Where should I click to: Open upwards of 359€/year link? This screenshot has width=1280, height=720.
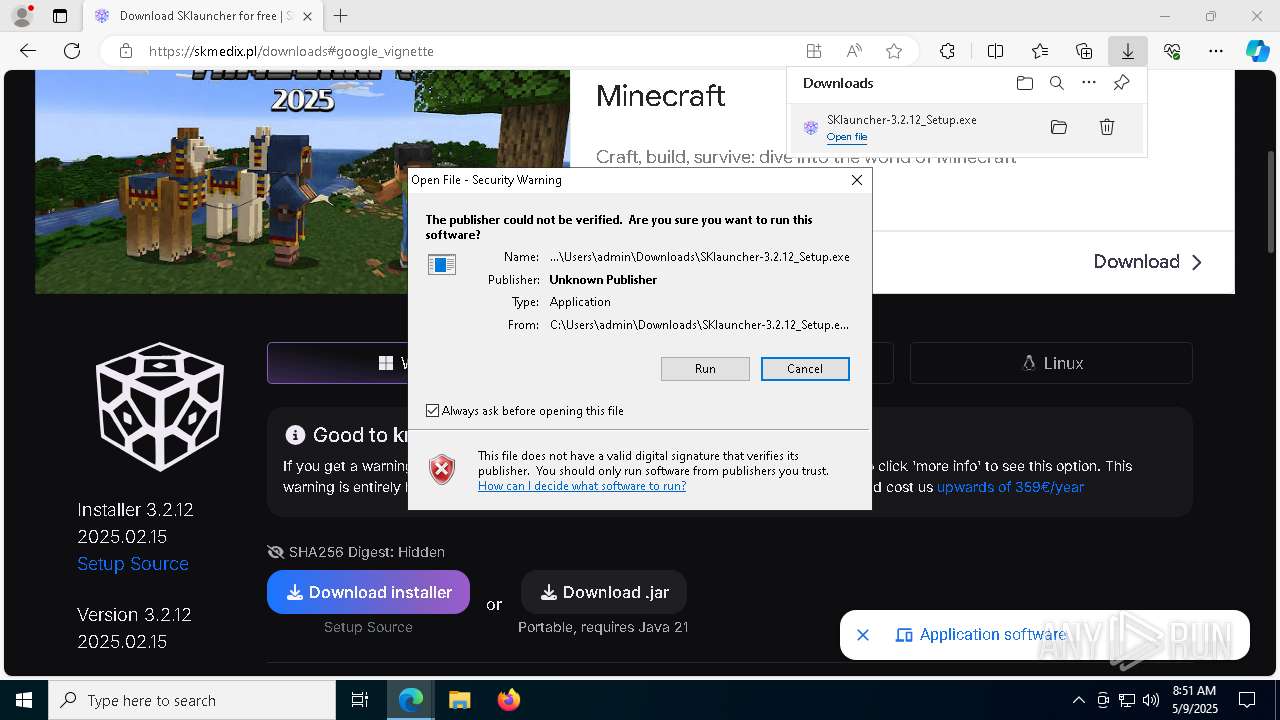click(x=1010, y=487)
